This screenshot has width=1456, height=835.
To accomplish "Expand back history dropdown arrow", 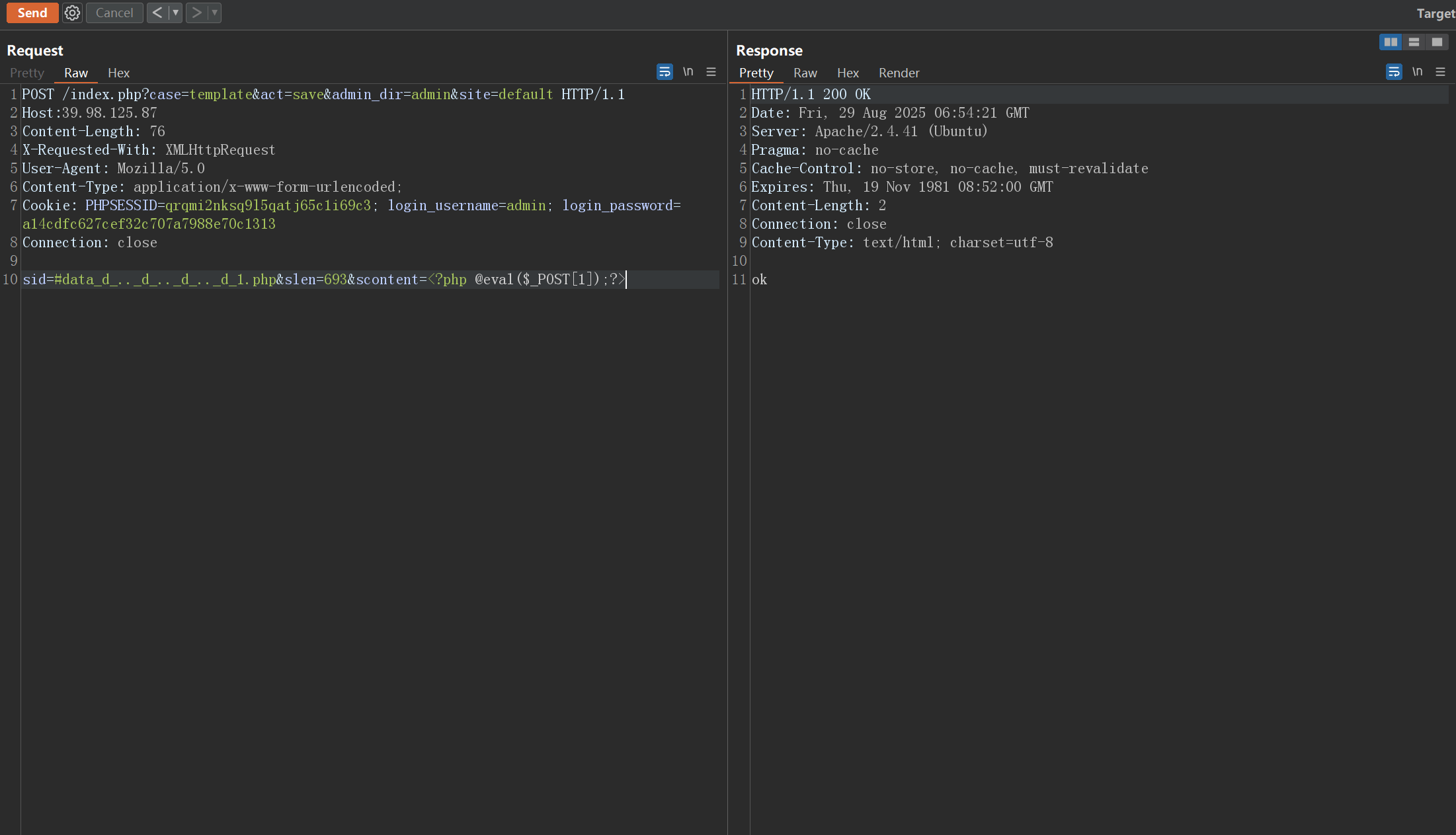I will (x=175, y=13).
